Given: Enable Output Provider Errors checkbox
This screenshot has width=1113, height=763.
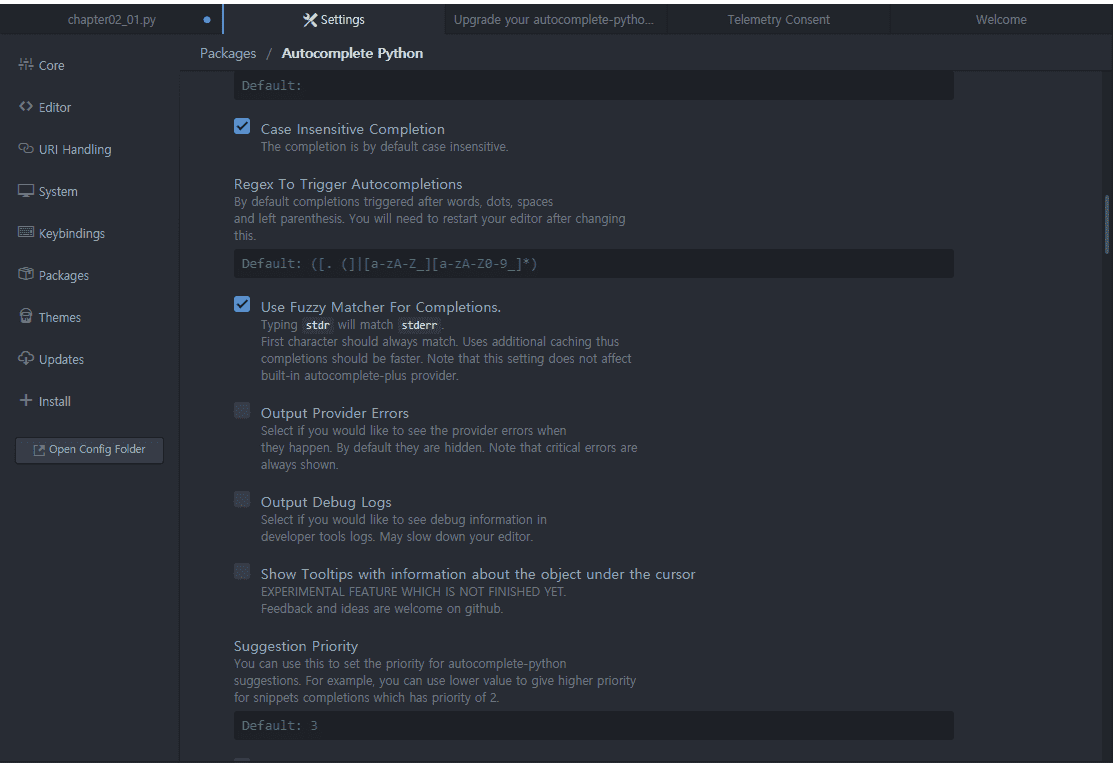Looking at the screenshot, I should (x=242, y=410).
